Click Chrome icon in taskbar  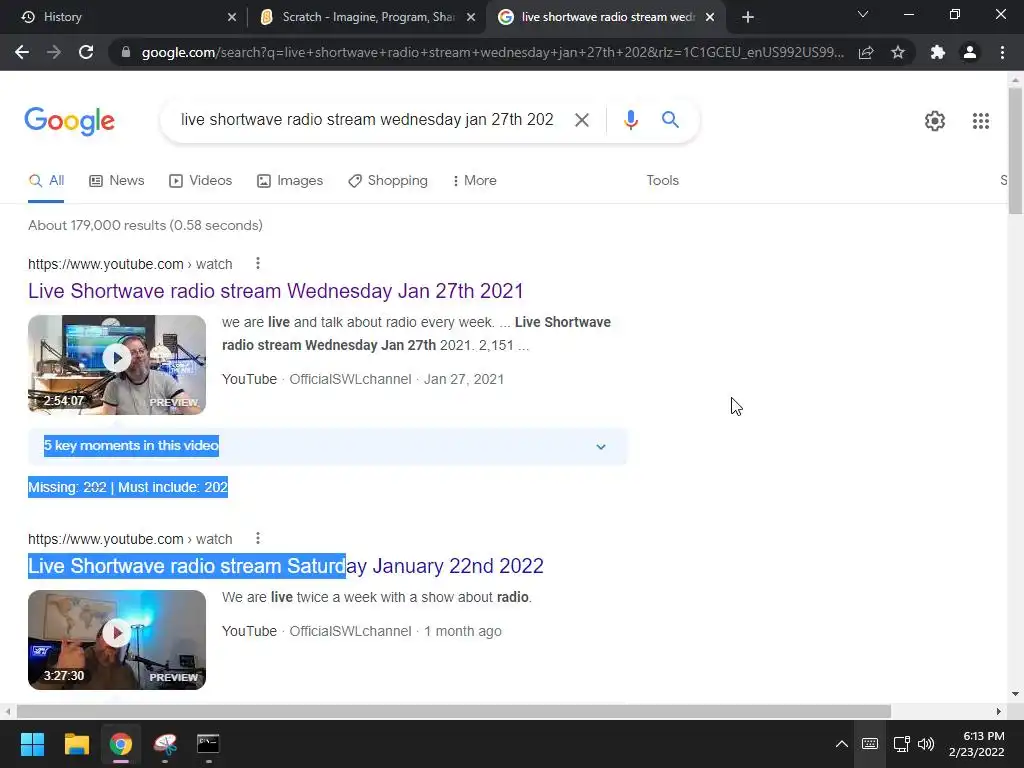pyautogui.click(x=120, y=744)
